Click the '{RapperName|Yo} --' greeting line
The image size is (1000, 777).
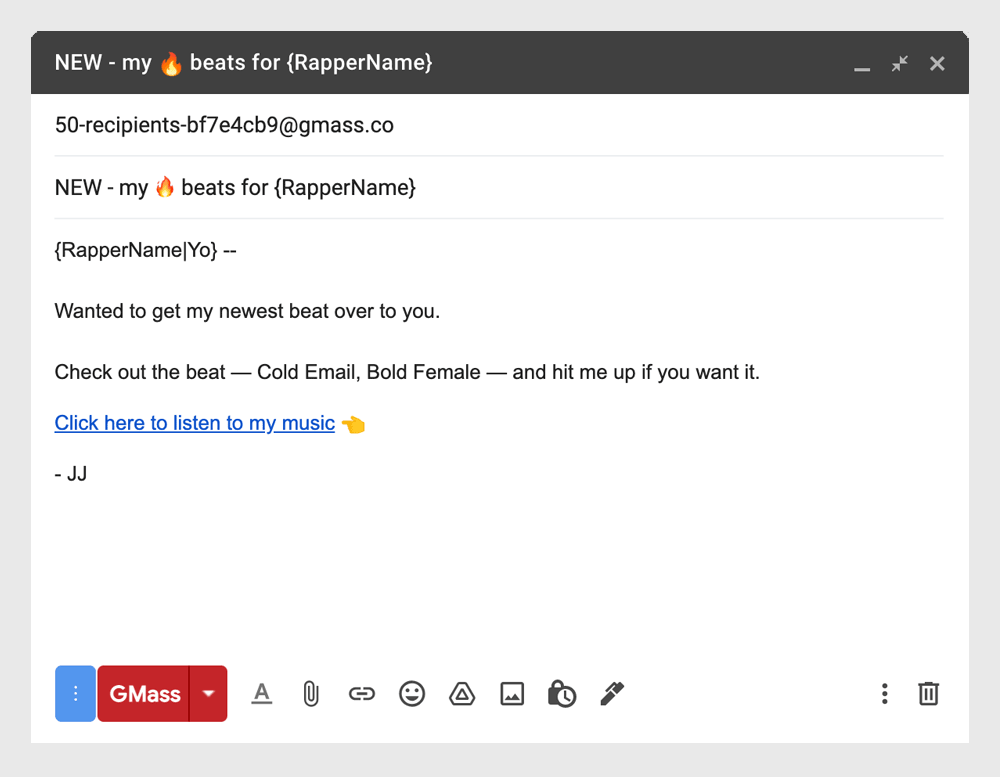coord(145,250)
